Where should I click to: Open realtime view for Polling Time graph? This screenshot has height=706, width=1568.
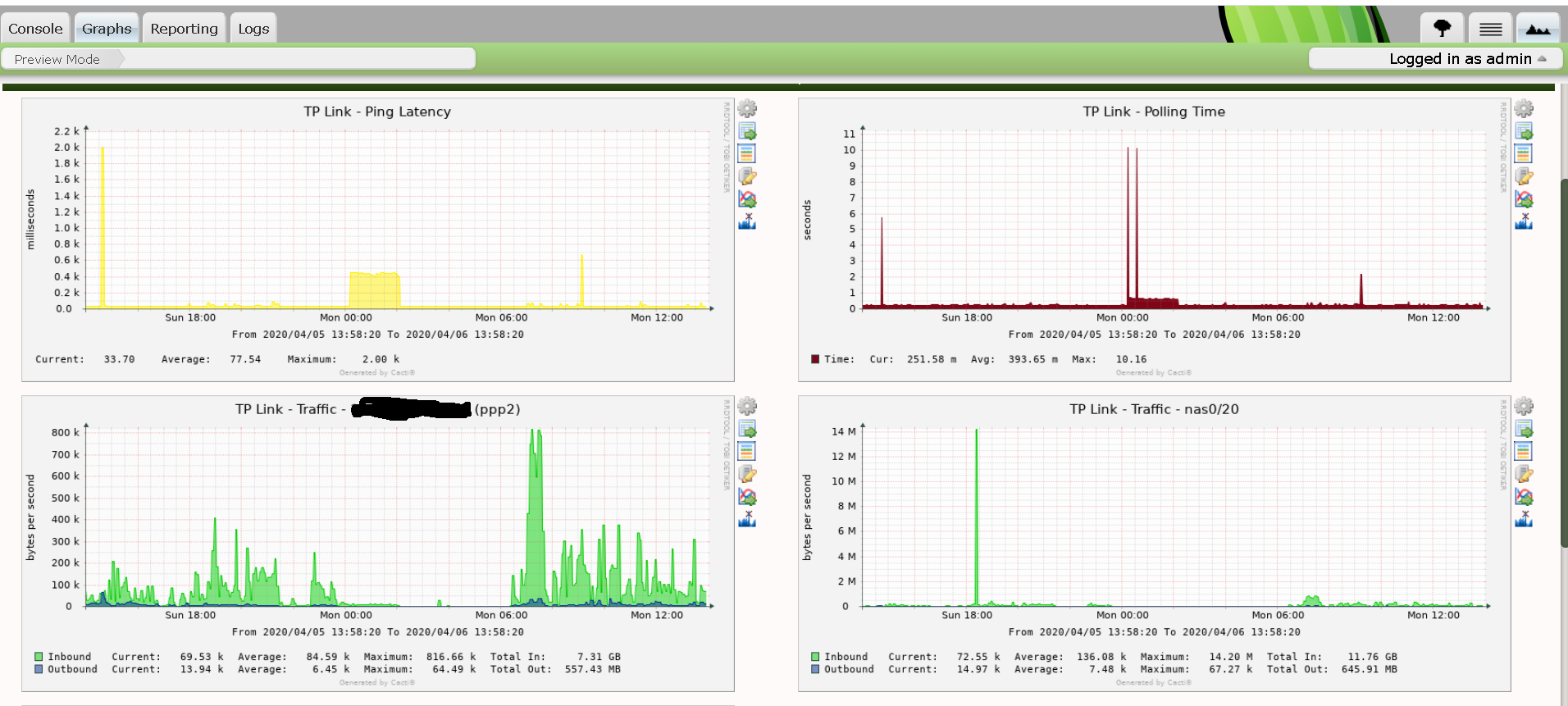tap(1524, 199)
